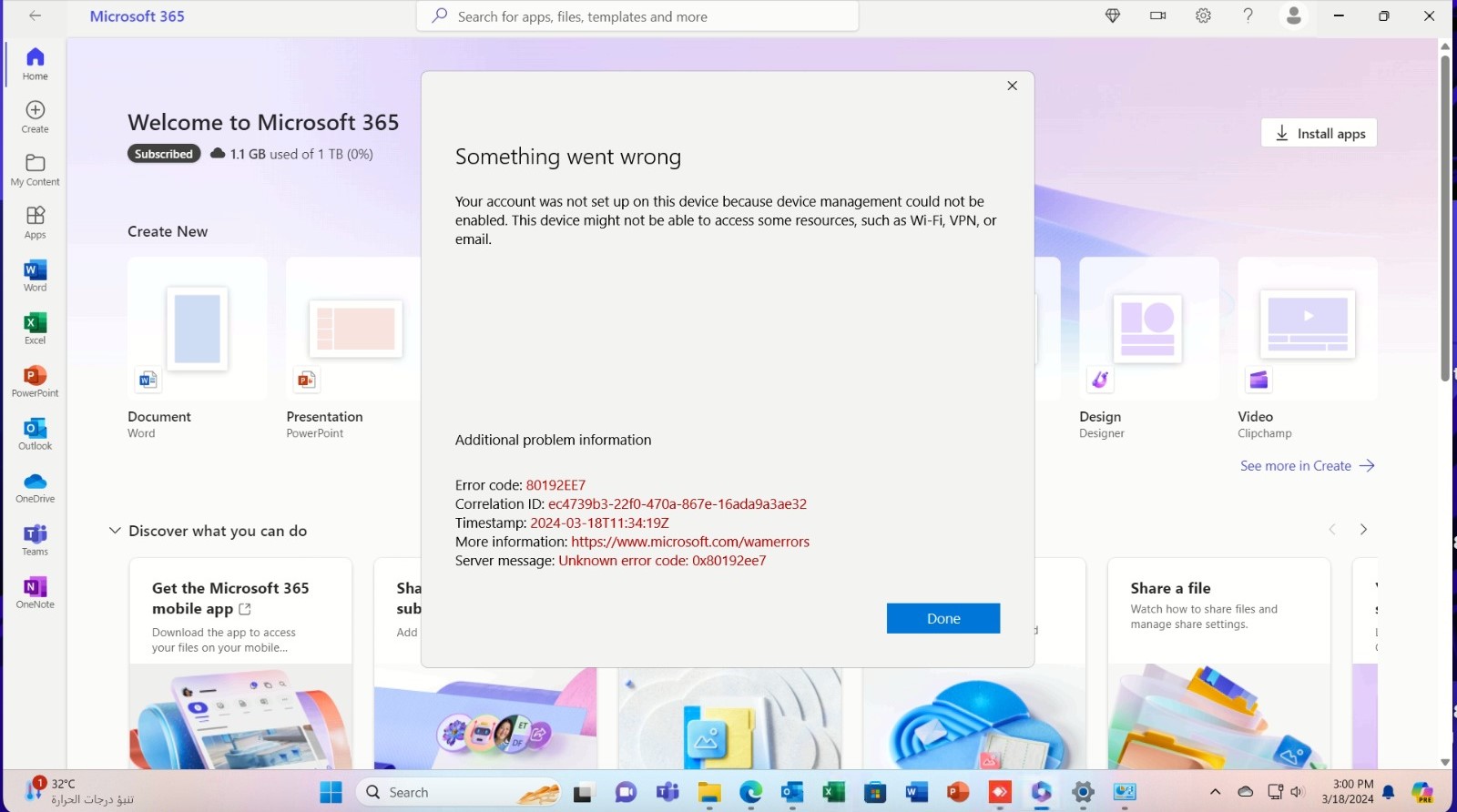Image resolution: width=1457 pixels, height=812 pixels.
Task: Show next Discover cards with right chevron
Action: (1363, 529)
